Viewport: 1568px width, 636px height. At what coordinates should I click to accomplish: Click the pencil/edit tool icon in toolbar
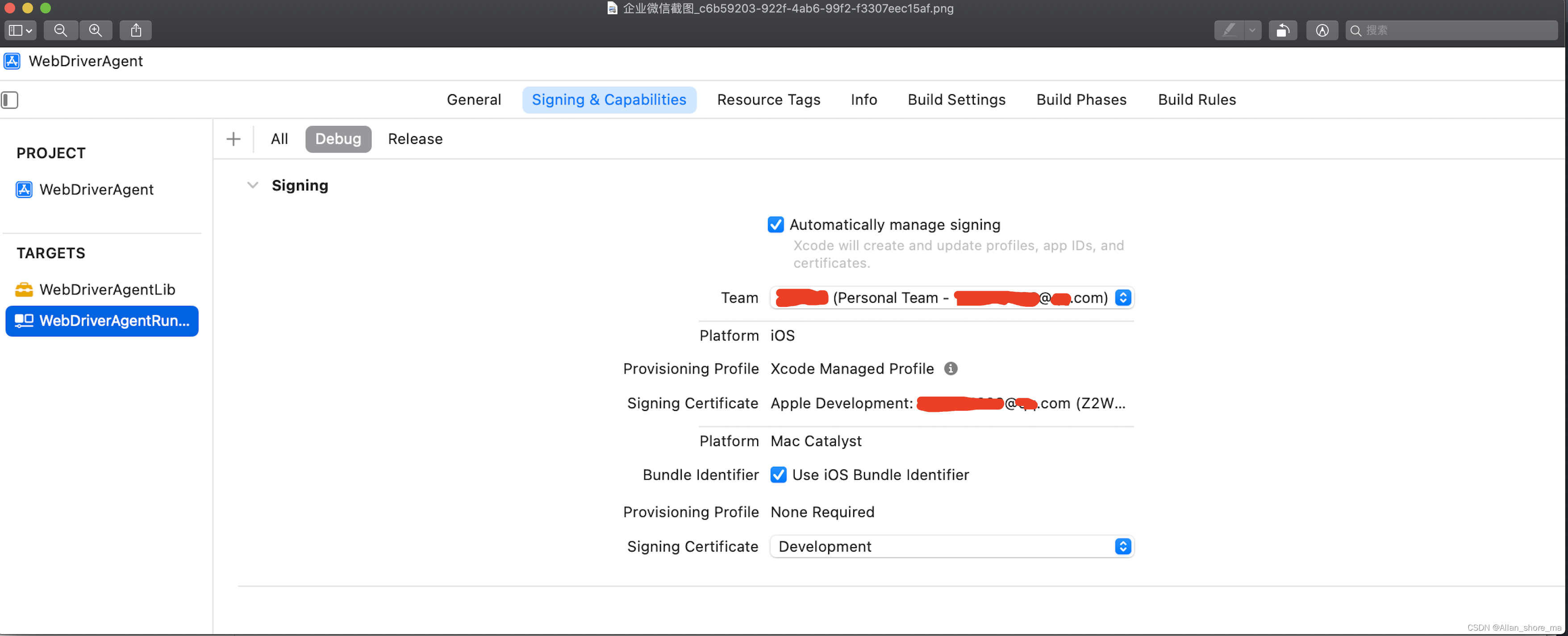coord(1228,29)
